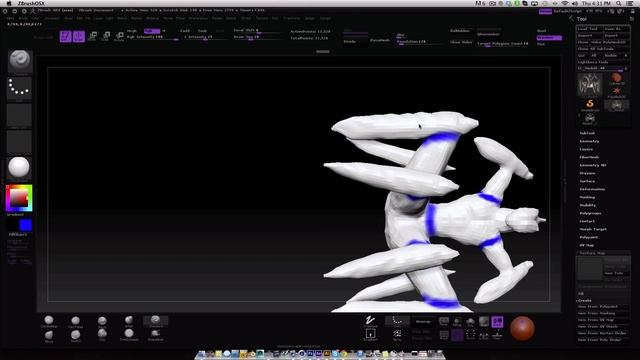
Task: Open the Wi-Fi status menu
Action: tap(564, 3)
